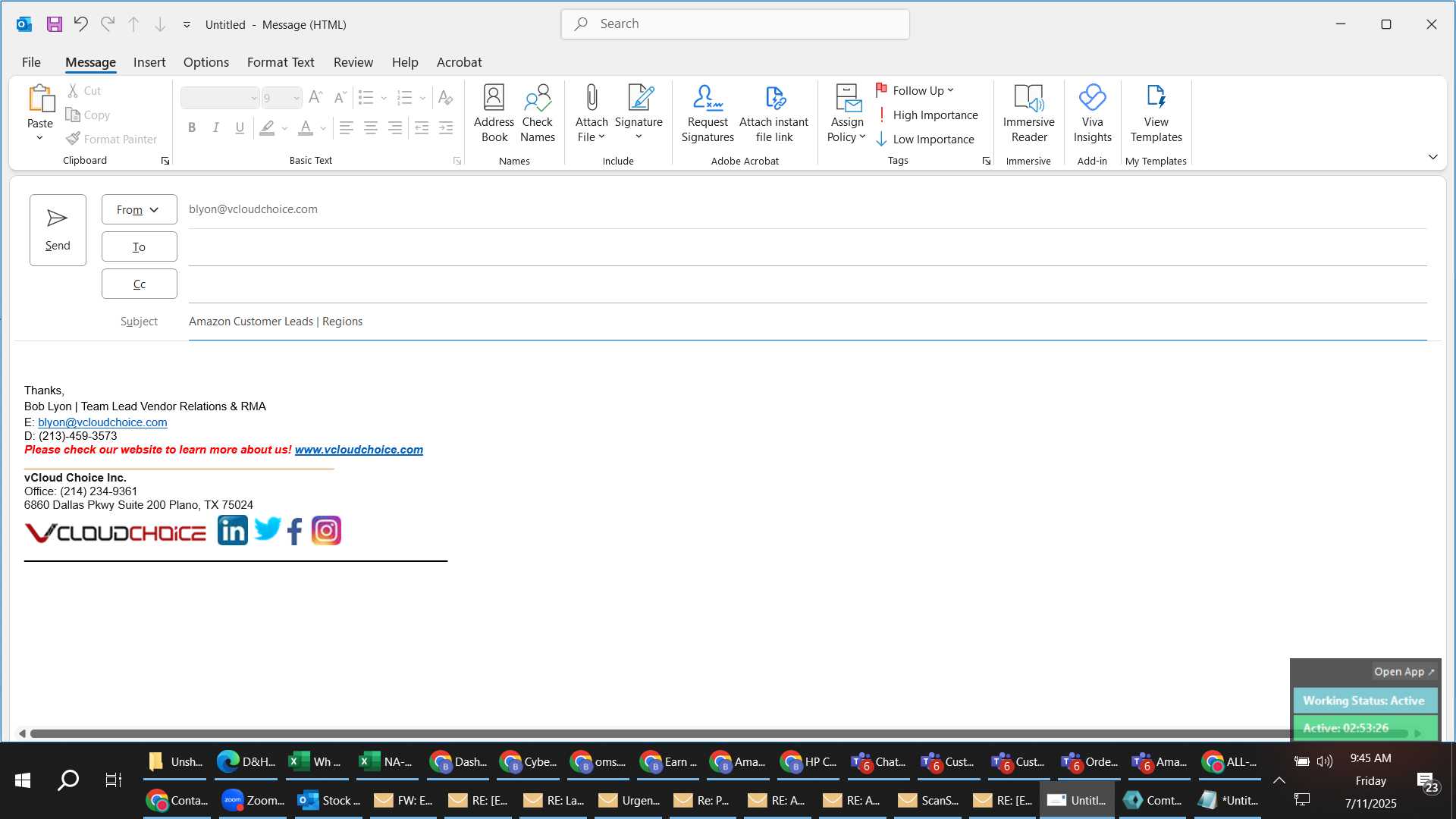
Task: Open Viva Insights add-in
Action: pyautogui.click(x=1092, y=113)
